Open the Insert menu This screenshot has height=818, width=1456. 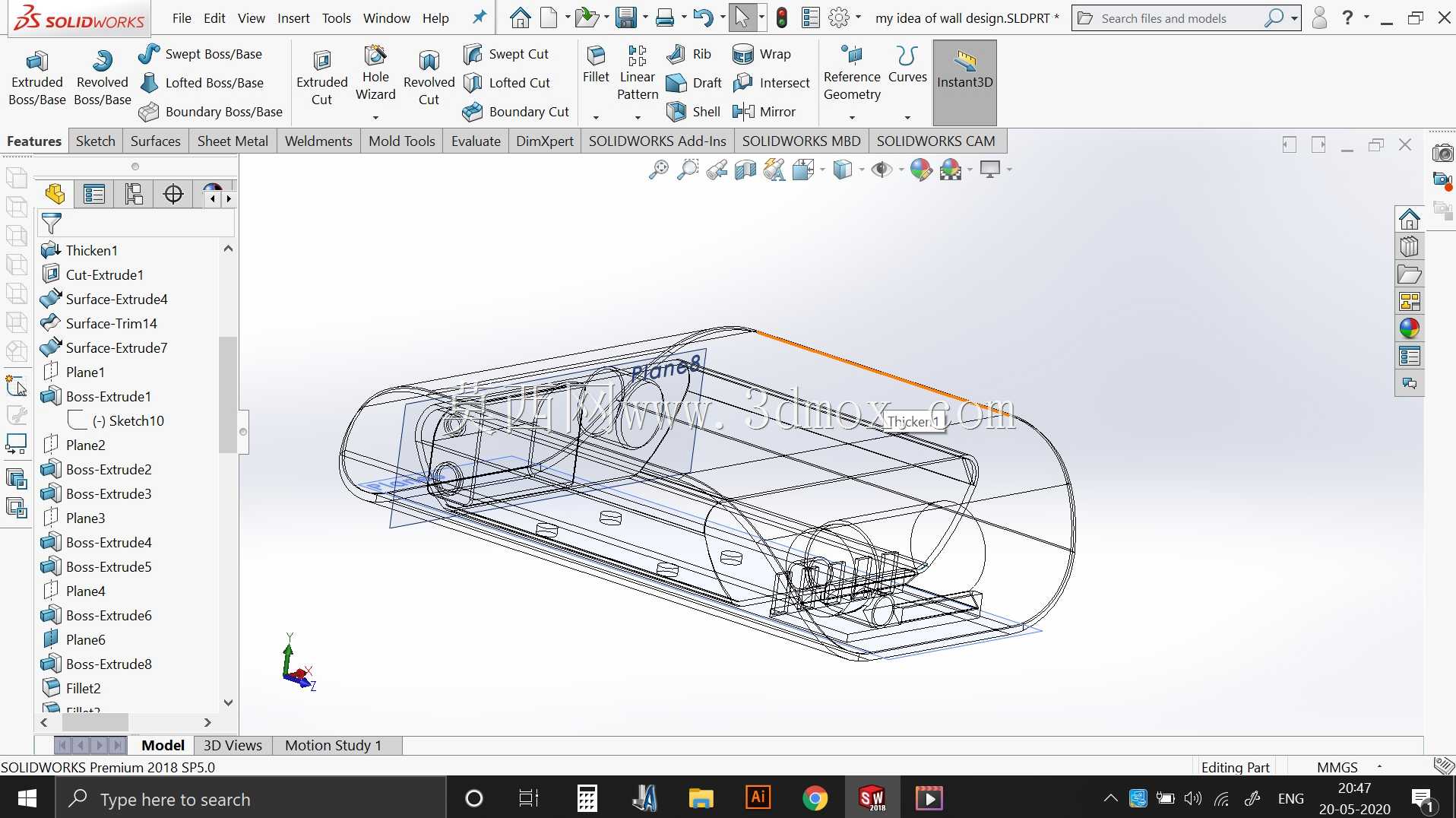tap(293, 18)
